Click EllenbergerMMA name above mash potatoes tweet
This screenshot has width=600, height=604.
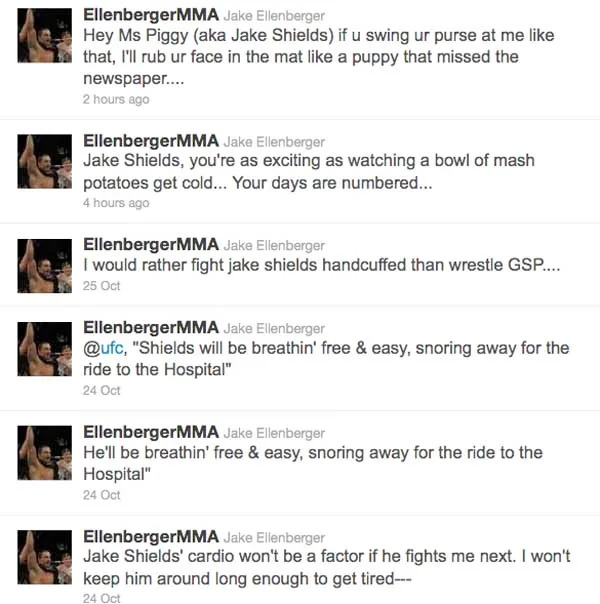pyautogui.click(x=150, y=140)
